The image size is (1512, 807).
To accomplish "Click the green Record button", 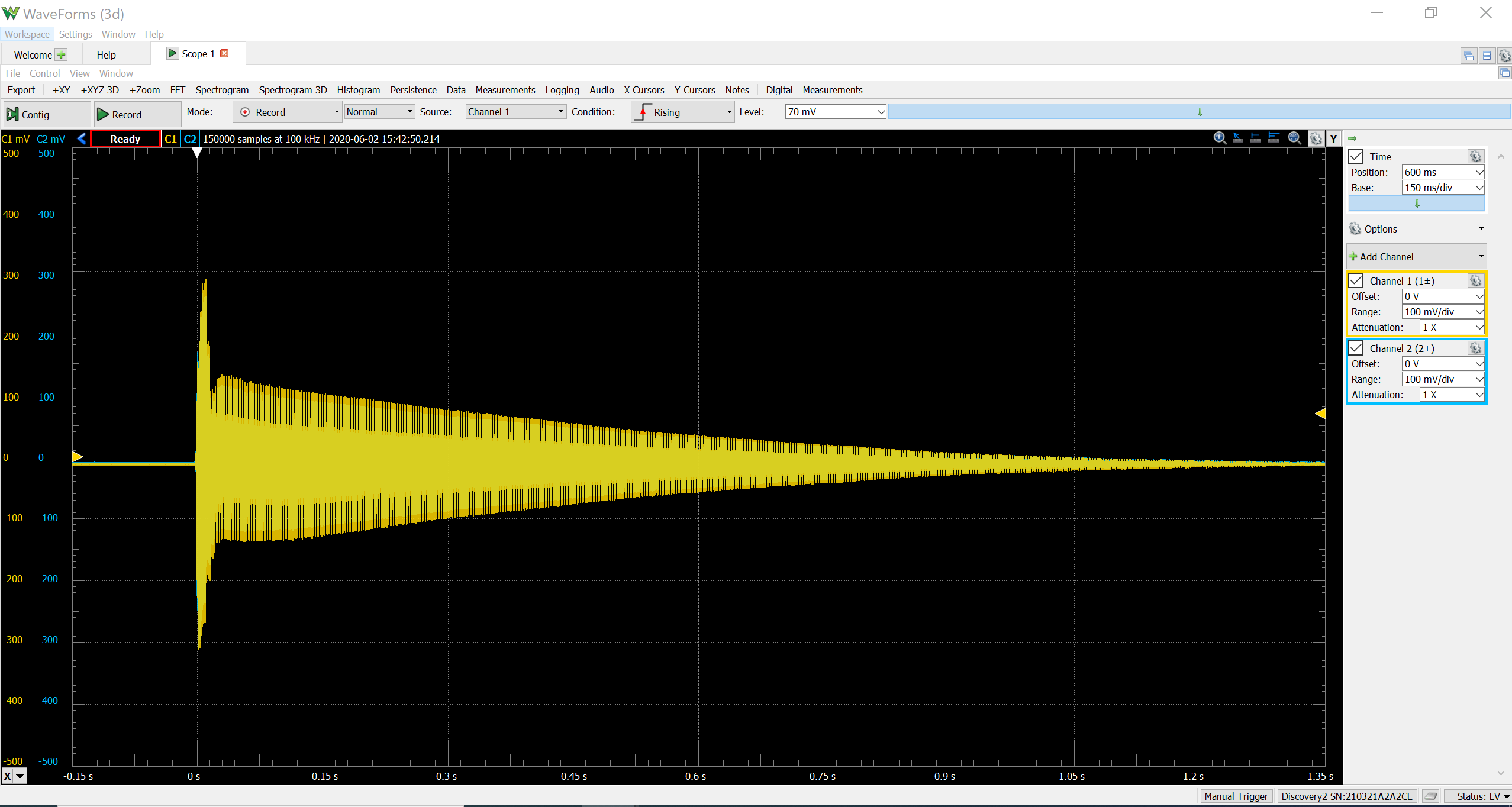I will coord(137,114).
